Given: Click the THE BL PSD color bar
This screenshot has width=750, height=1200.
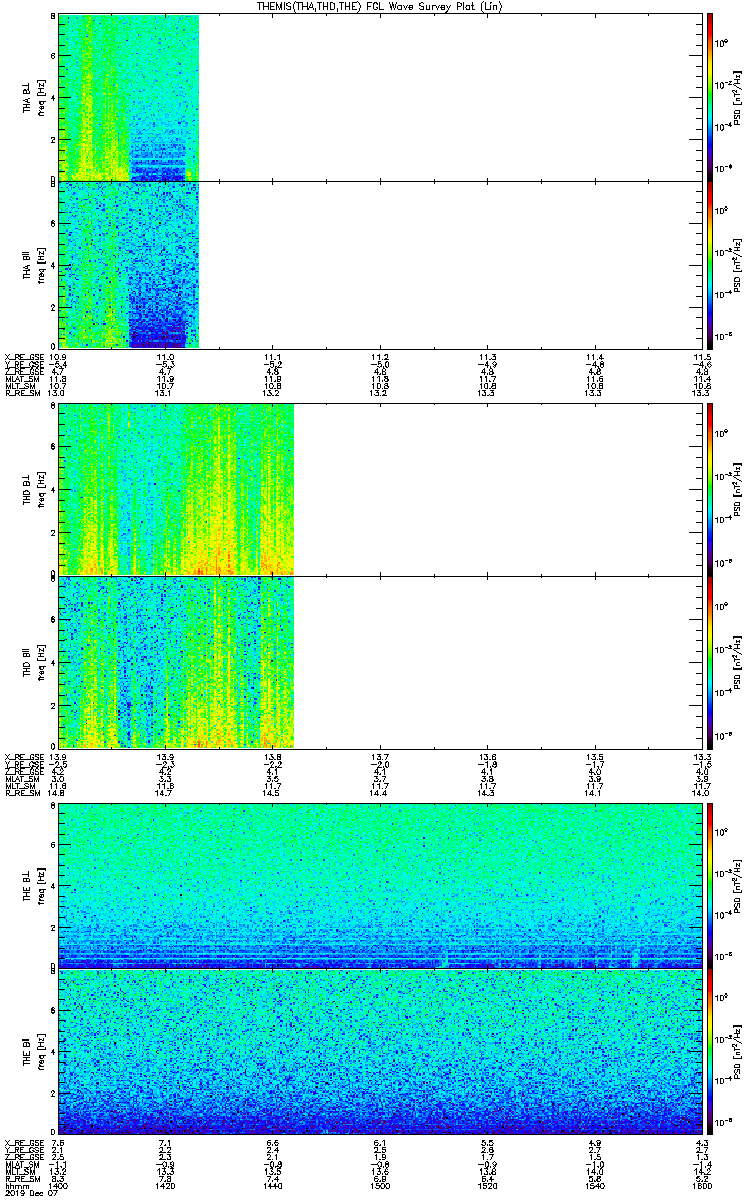Looking at the screenshot, I should click(711, 885).
